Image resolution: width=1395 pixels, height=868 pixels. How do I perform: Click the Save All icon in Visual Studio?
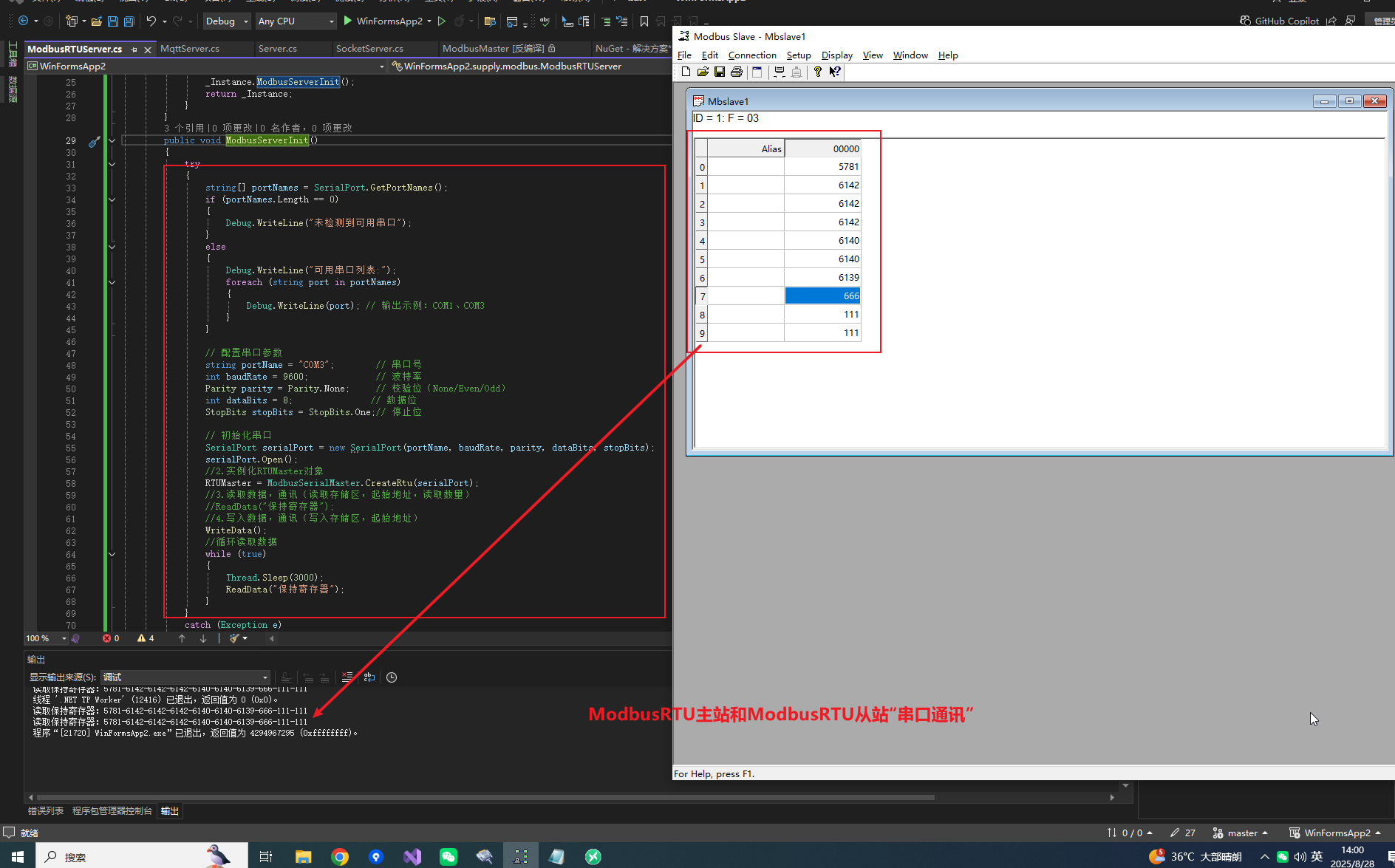[129, 21]
